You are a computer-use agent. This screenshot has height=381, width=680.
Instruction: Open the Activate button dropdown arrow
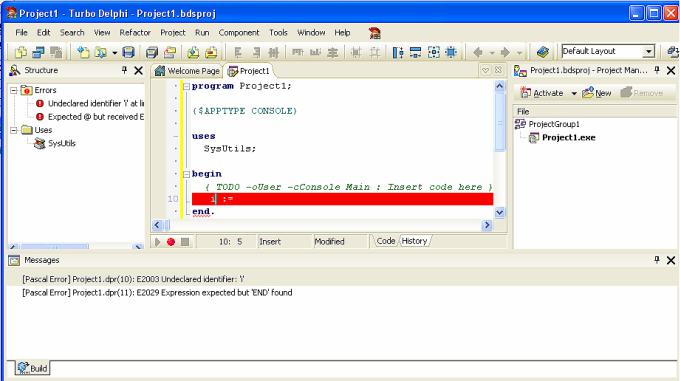click(x=574, y=93)
